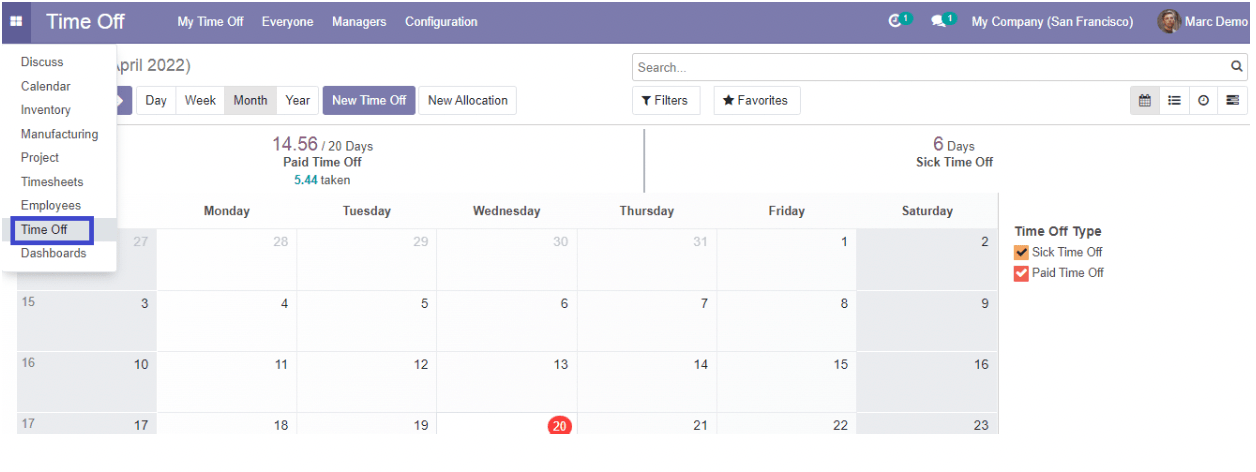
Task: Click Marc Demo's avatar picture
Action: click(x=1168, y=21)
